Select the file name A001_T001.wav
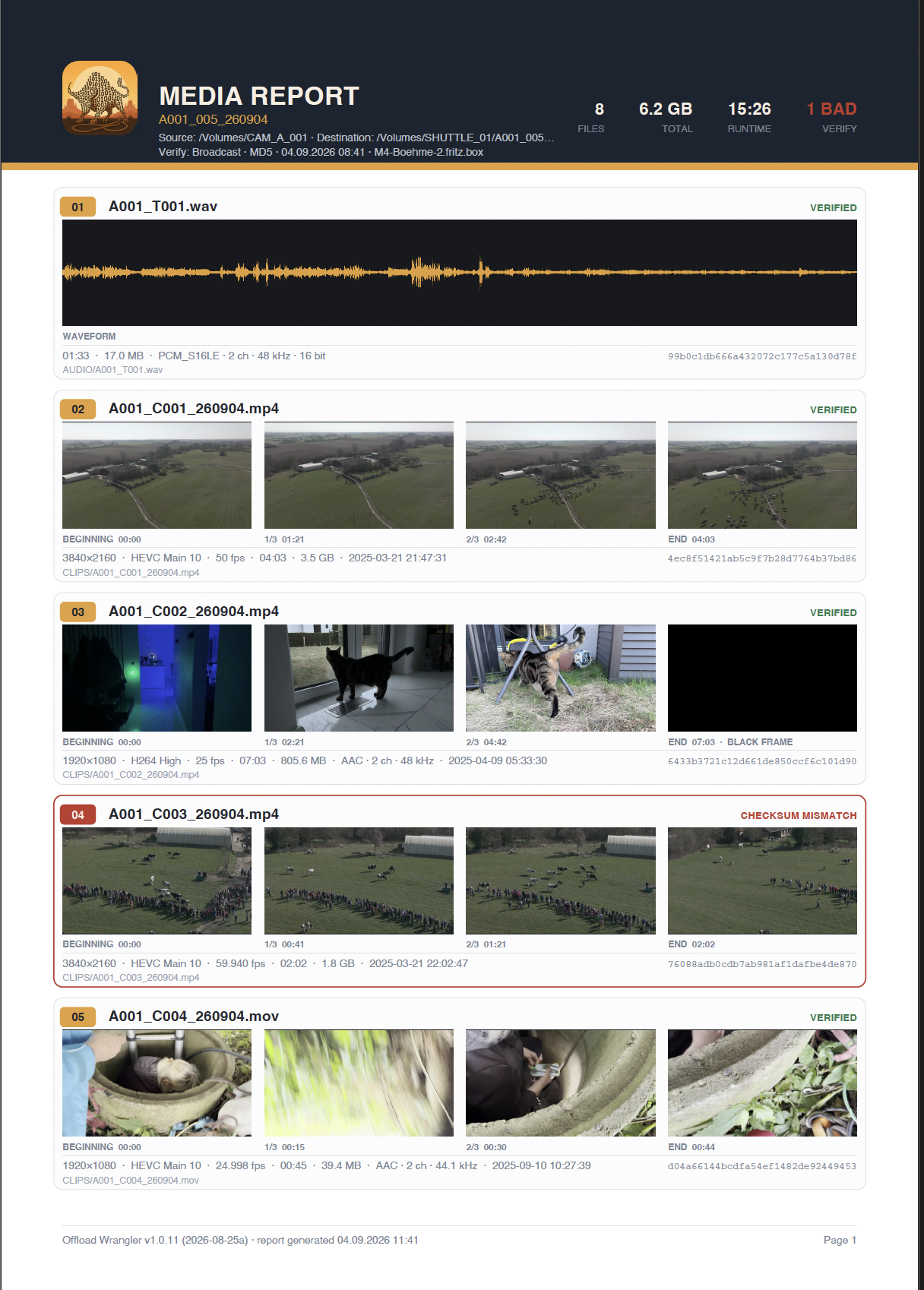This screenshot has height=1290, width=924. tap(163, 207)
